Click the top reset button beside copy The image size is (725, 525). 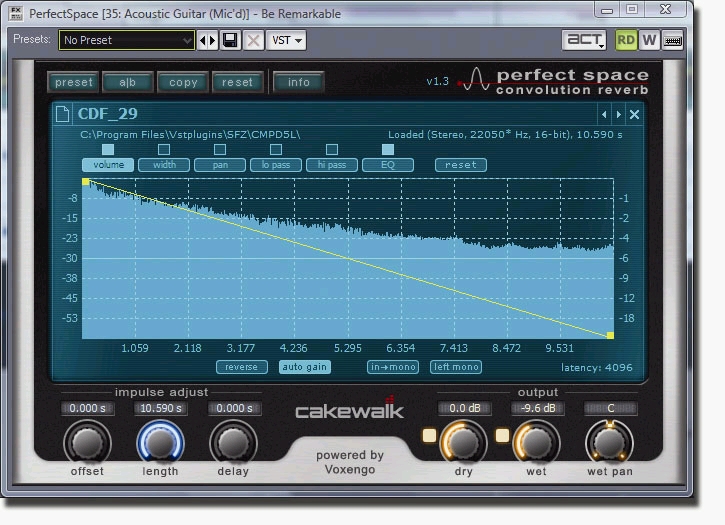[x=237, y=82]
